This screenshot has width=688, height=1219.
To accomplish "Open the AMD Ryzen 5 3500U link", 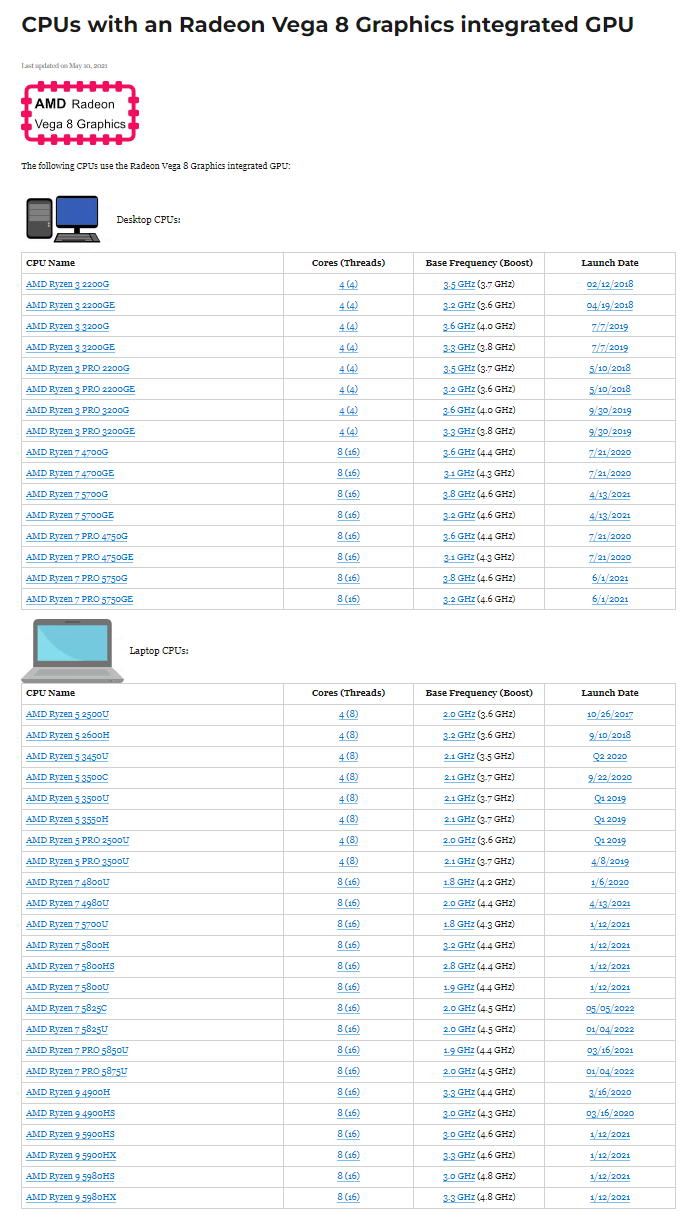I will [67, 799].
